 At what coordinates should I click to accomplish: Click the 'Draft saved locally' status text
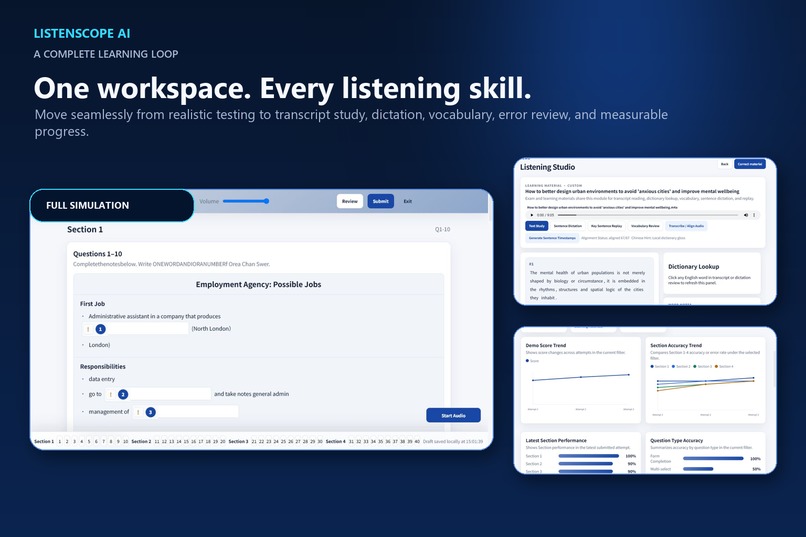click(x=453, y=441)
